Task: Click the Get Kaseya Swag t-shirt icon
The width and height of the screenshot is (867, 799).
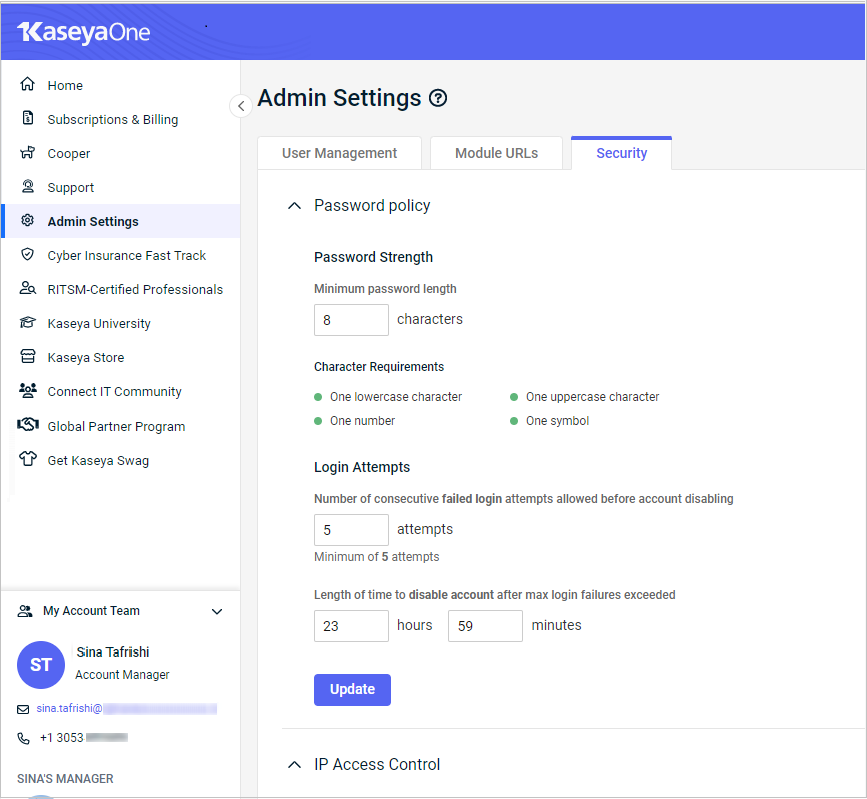Action: (28, 459)
